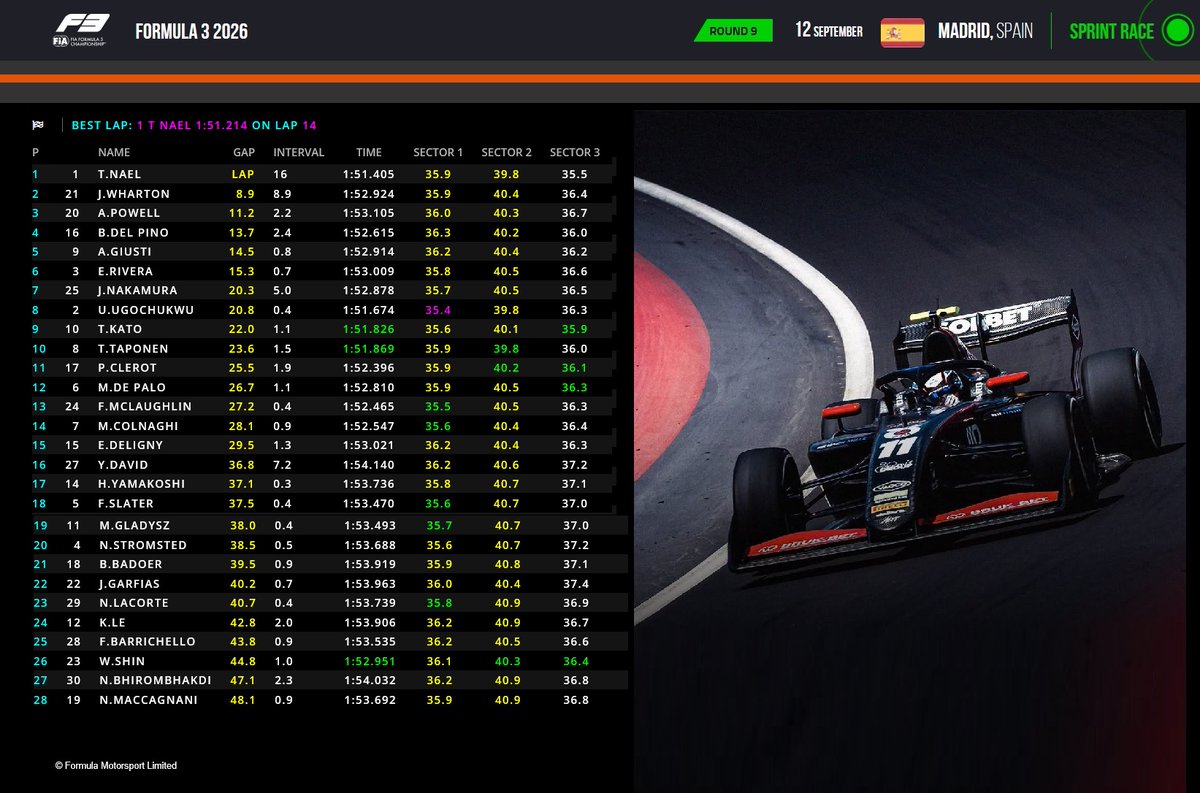Click the FORMULA 3 2026 title

click(192, 32)
